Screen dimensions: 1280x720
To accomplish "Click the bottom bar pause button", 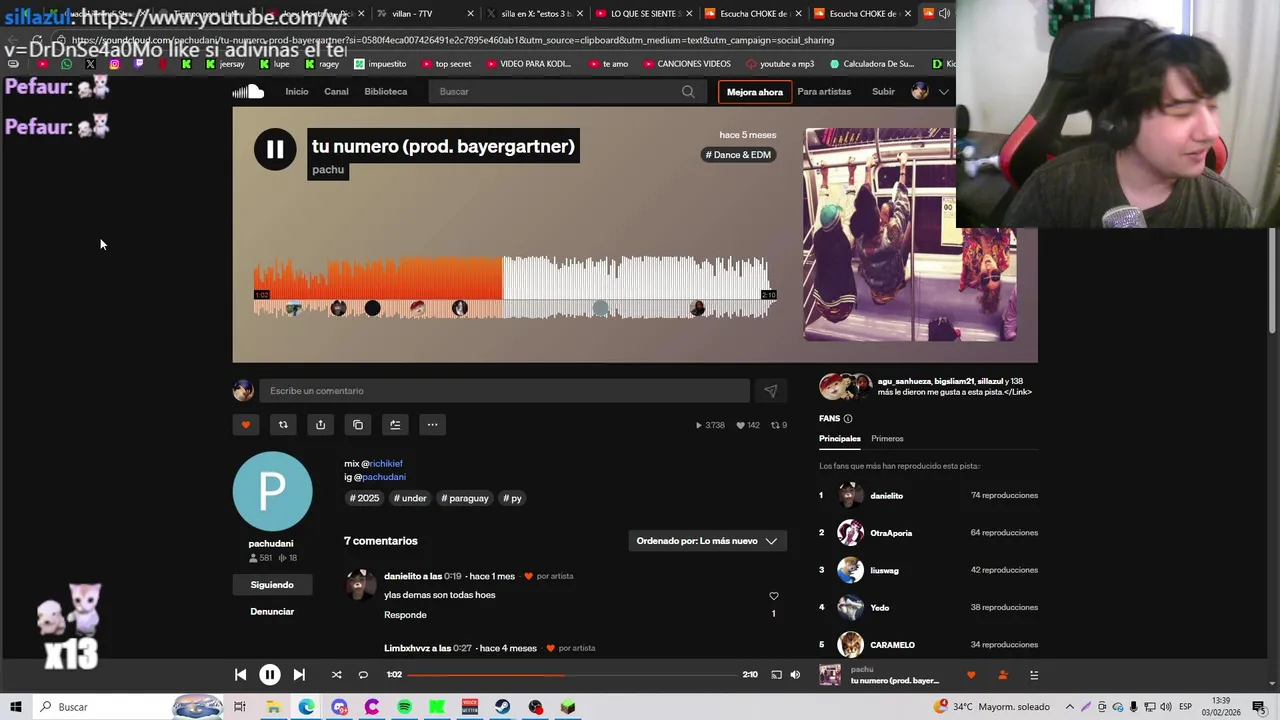I will (270, 675).
